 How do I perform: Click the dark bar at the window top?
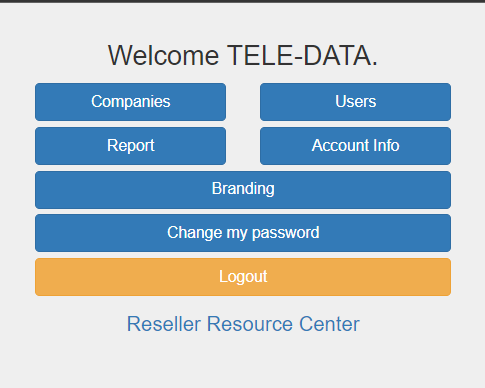coord(242,1)
